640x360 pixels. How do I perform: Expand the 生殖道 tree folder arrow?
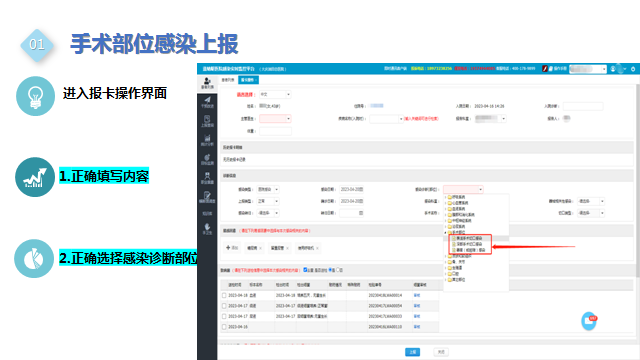click(x=446, y=268)
